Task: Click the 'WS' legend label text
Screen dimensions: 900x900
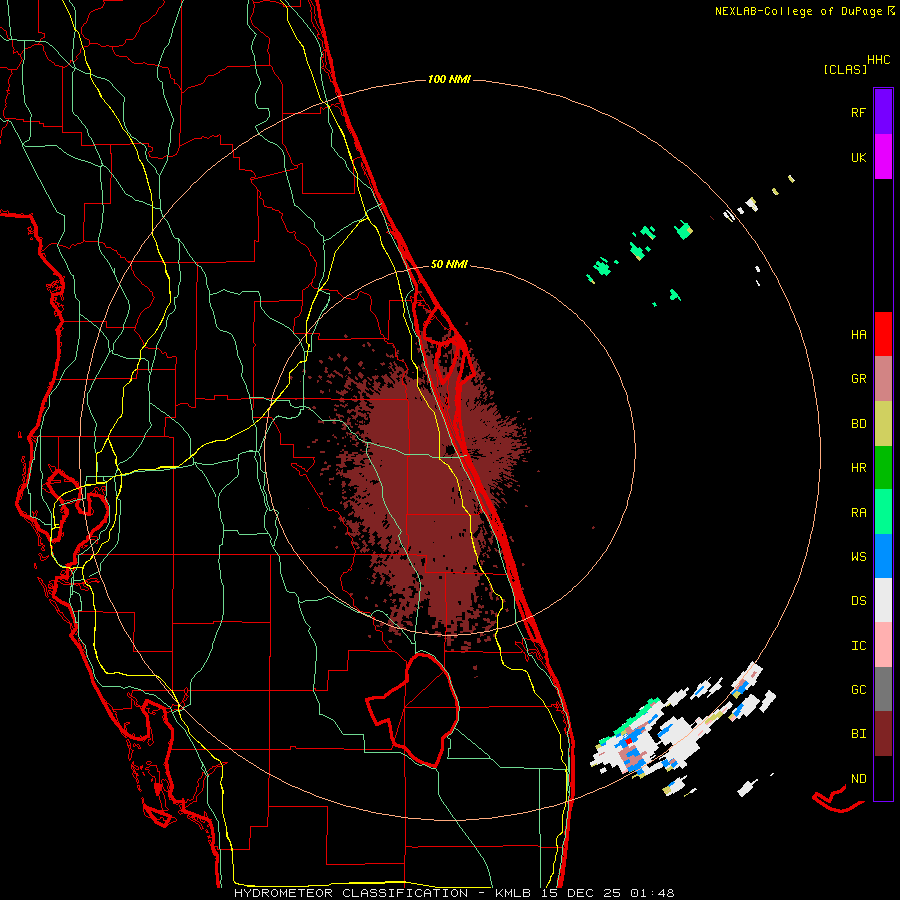Action: 858,557
